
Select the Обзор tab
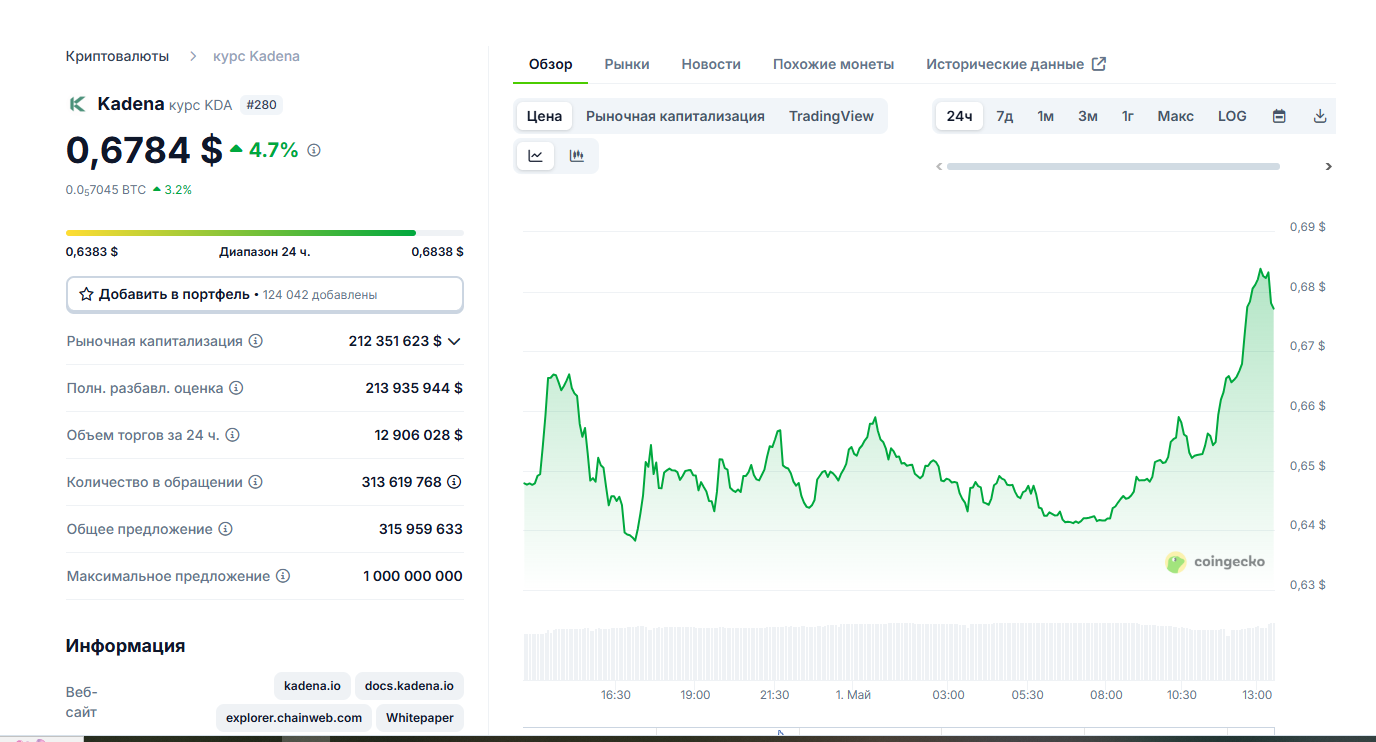(x=551, y=64)
